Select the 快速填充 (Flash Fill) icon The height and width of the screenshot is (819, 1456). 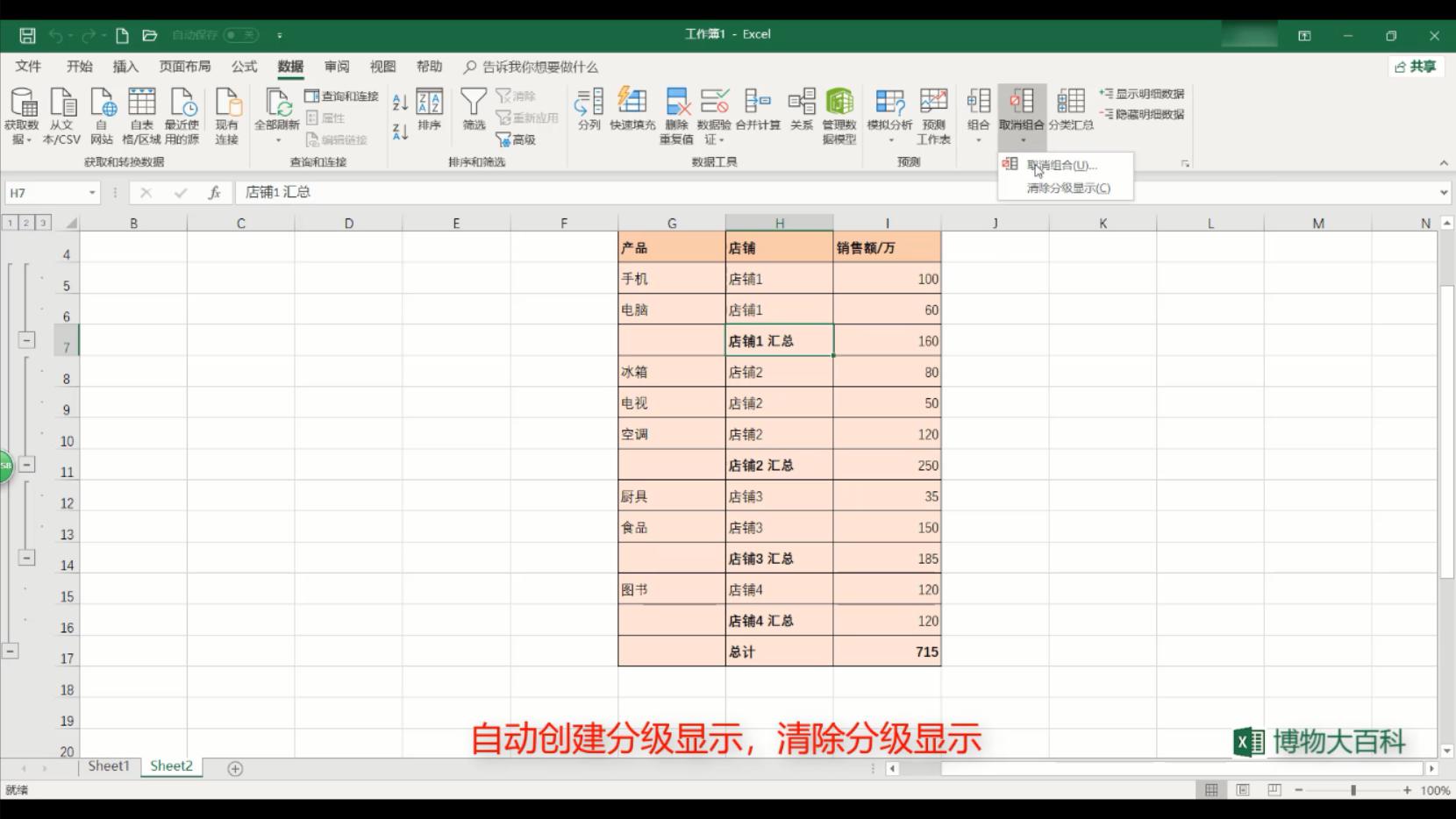[632, 105]
